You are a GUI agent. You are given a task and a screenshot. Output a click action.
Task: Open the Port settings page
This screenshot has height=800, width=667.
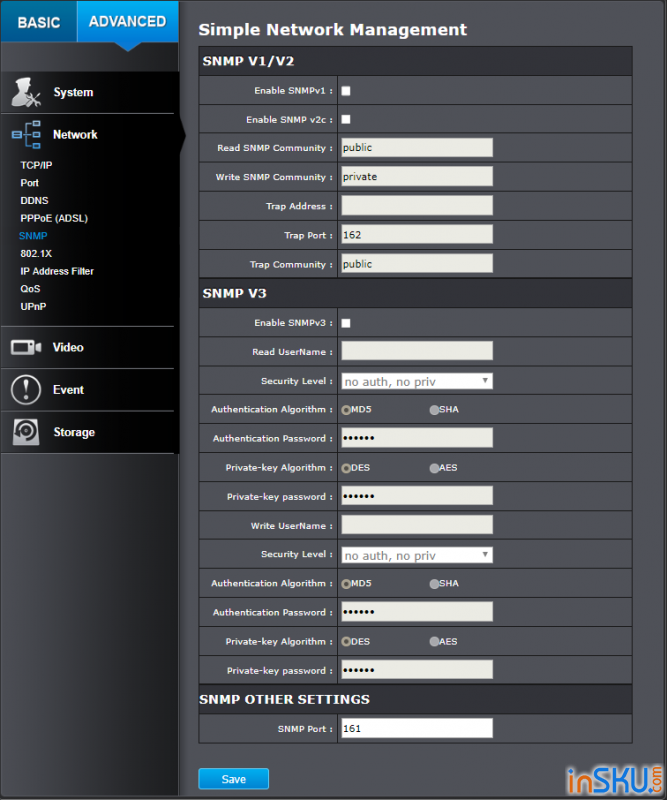pyautogui.click(x=30, y=183)
